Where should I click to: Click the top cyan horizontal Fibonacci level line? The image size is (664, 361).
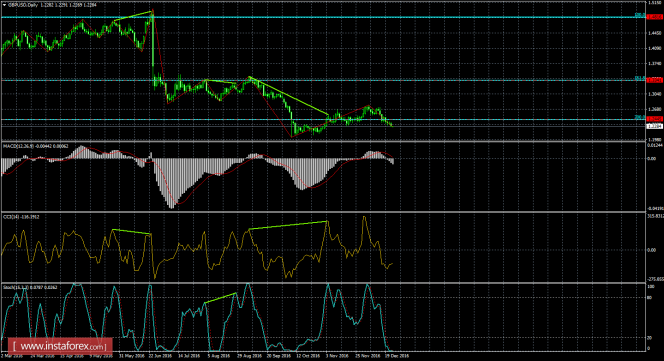[x=322, y=17]
